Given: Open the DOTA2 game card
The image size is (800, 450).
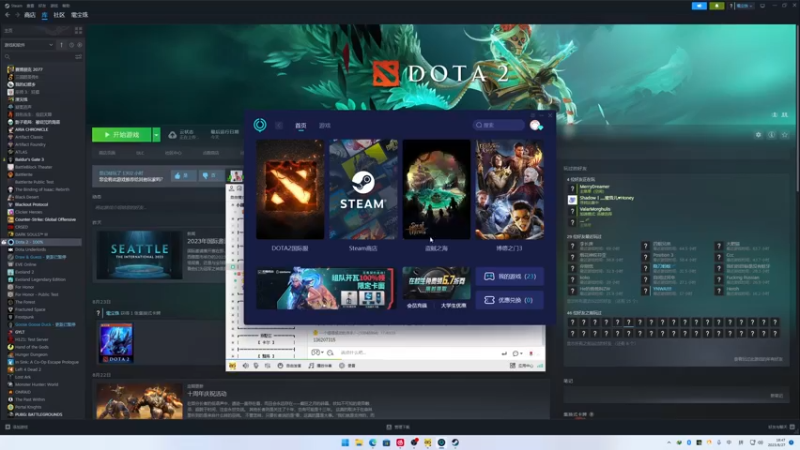Looking at the screenshot, I should click(290, 190).
